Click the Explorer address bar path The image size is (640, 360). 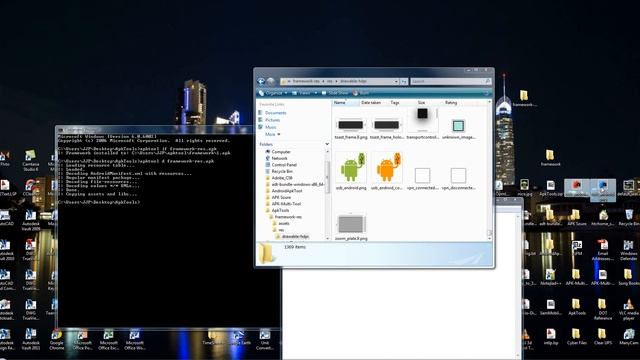[339, 81]
